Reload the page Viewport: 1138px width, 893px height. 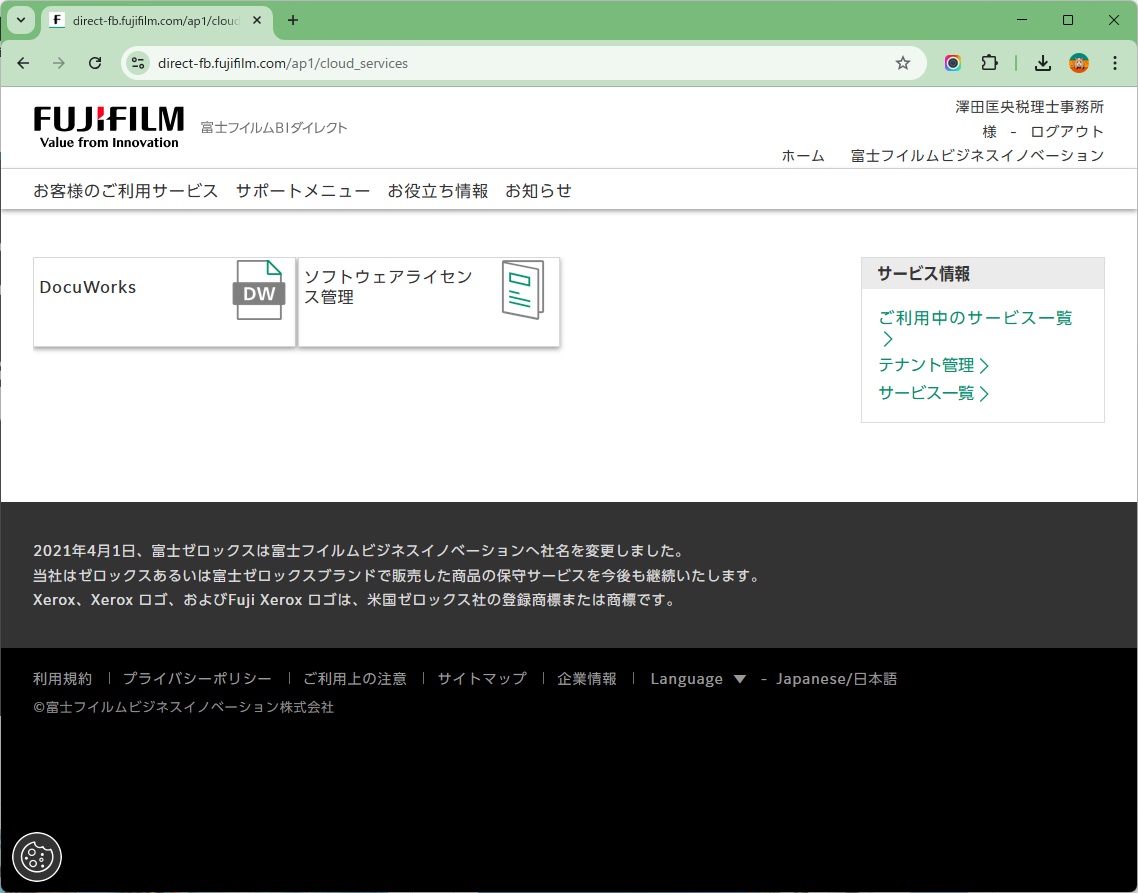pos(95,63)
